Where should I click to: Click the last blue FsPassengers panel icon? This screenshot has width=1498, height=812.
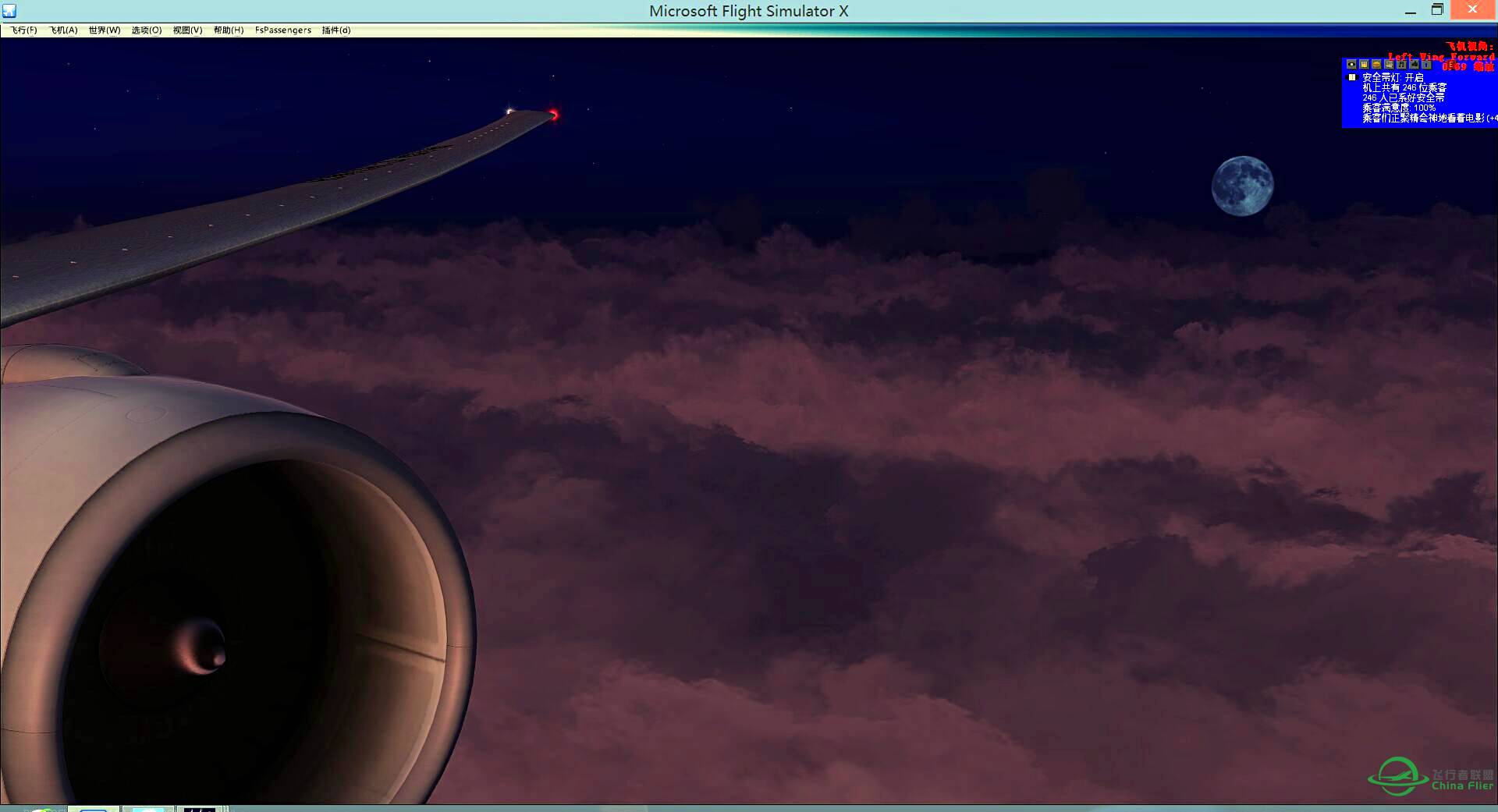(1426, 64)
